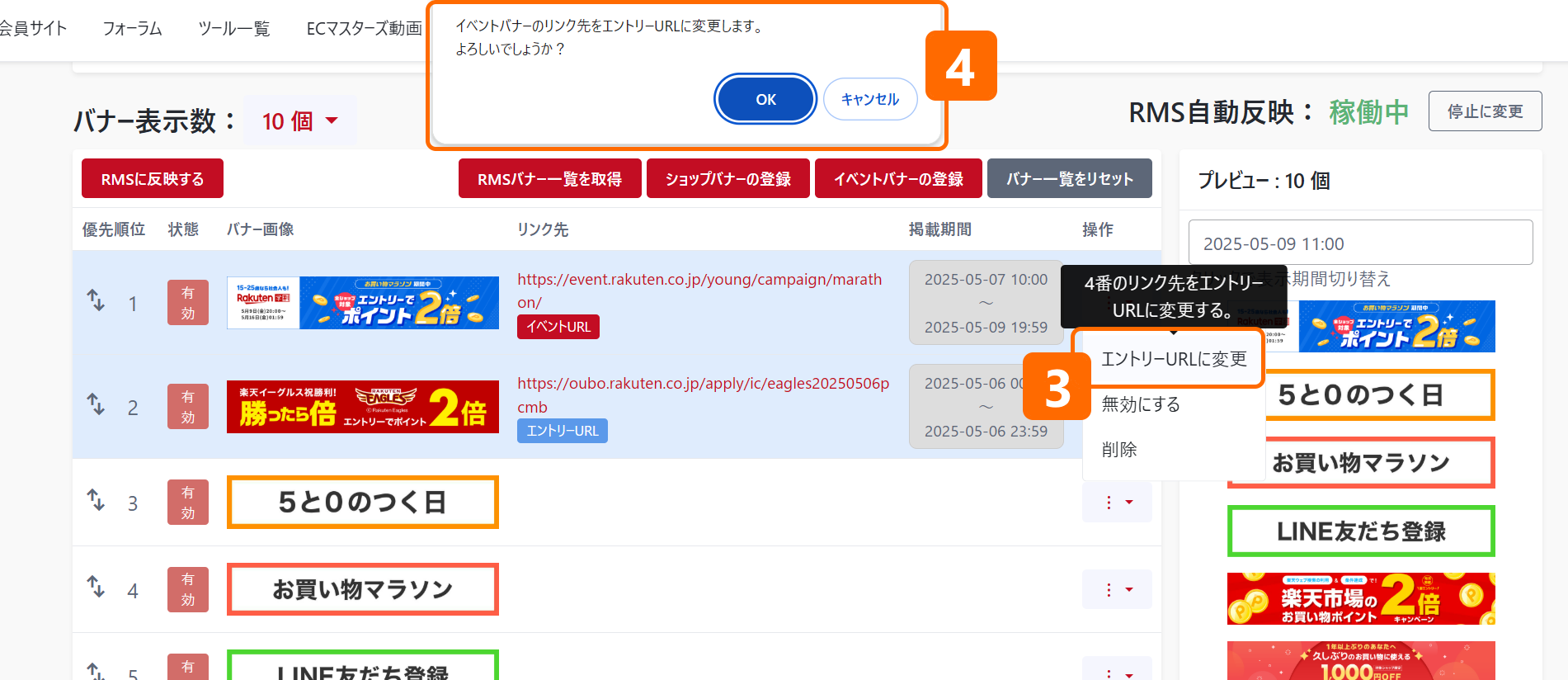Open the 会員サイト navigation item

[x=33, y=29]
